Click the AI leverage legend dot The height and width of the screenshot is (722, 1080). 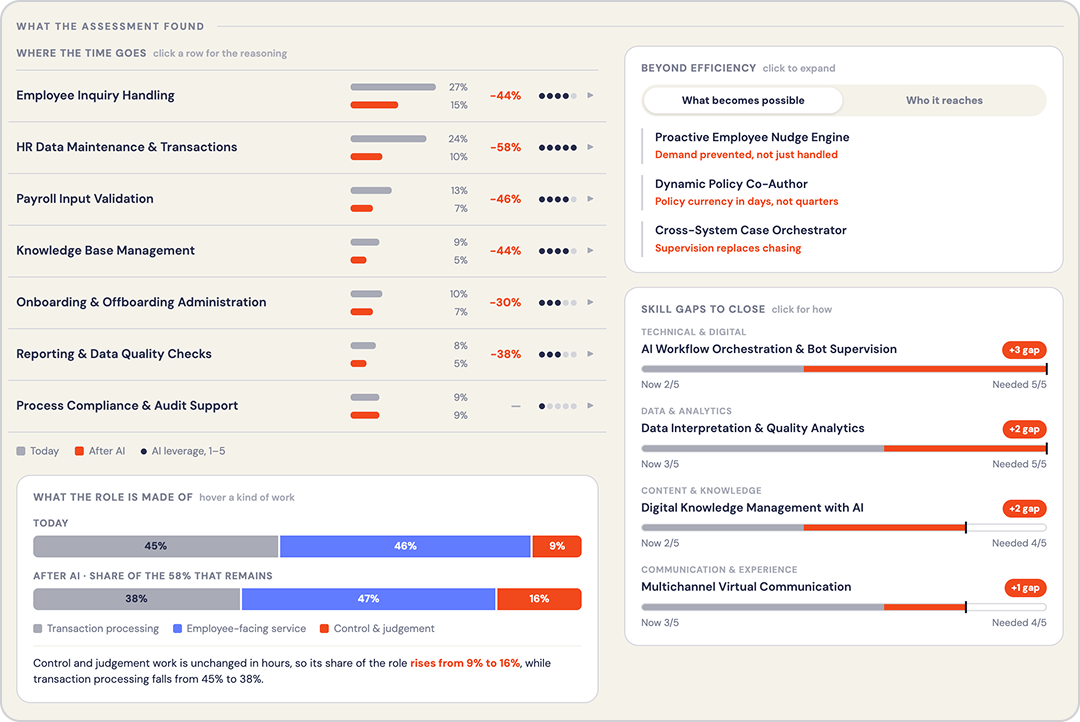tap(143, 452)
